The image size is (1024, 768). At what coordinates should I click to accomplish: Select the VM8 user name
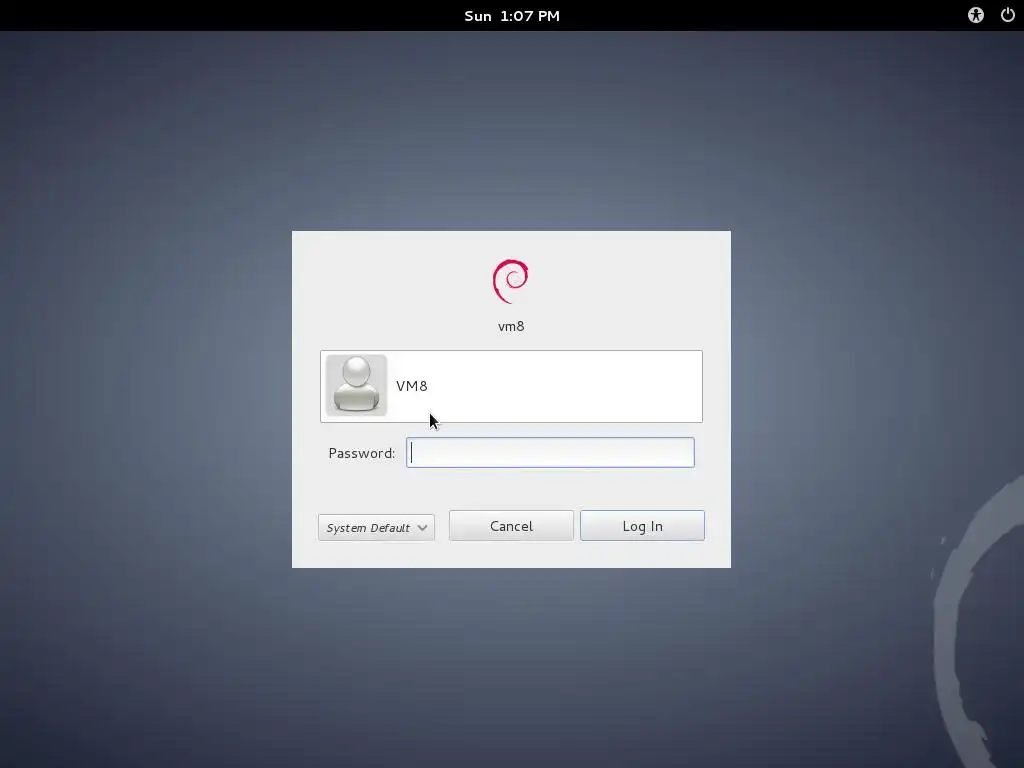pyautogui.click(x=411, y=386)
